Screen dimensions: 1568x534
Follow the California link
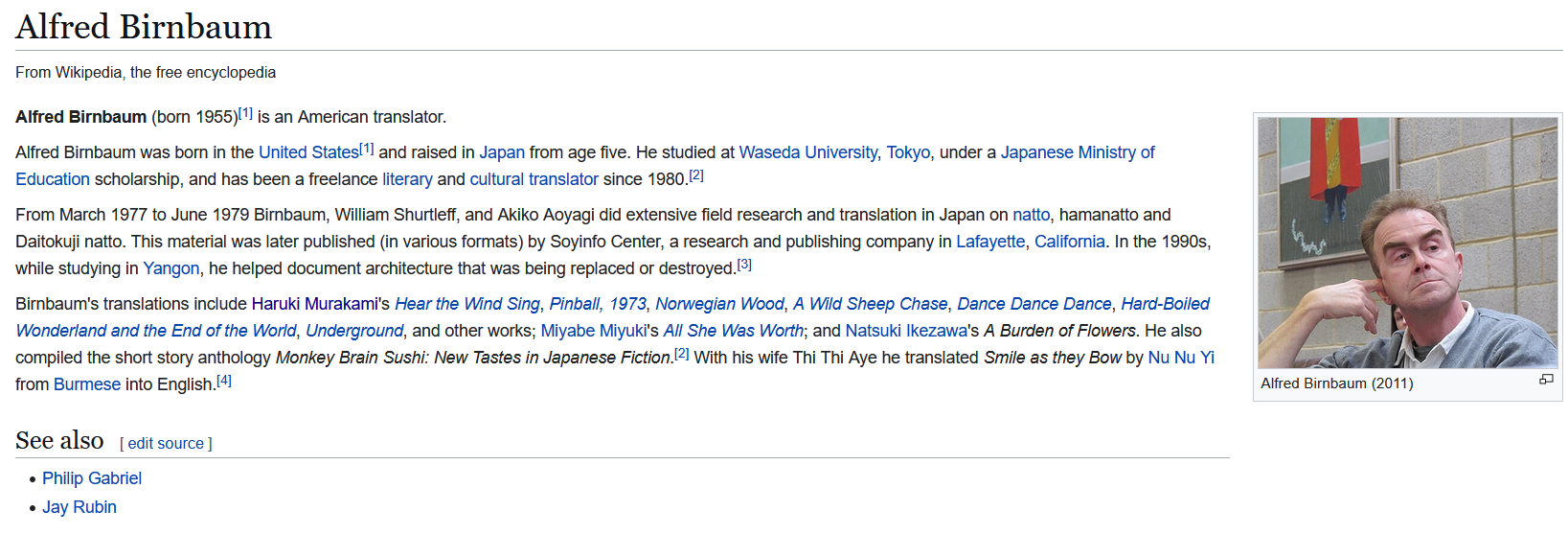[x=1070, y=242]
